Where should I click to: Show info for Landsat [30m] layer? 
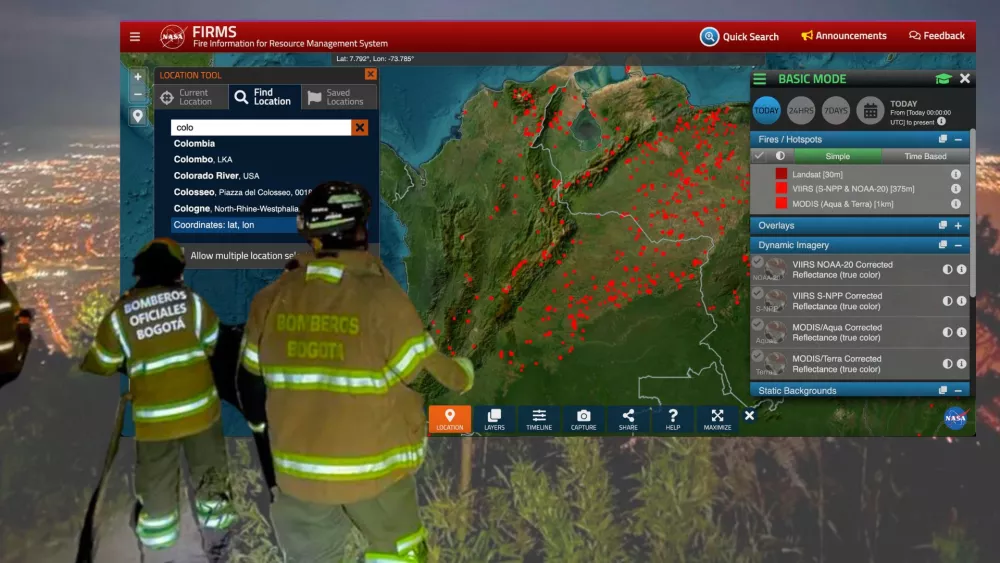(x=956, y=174)
